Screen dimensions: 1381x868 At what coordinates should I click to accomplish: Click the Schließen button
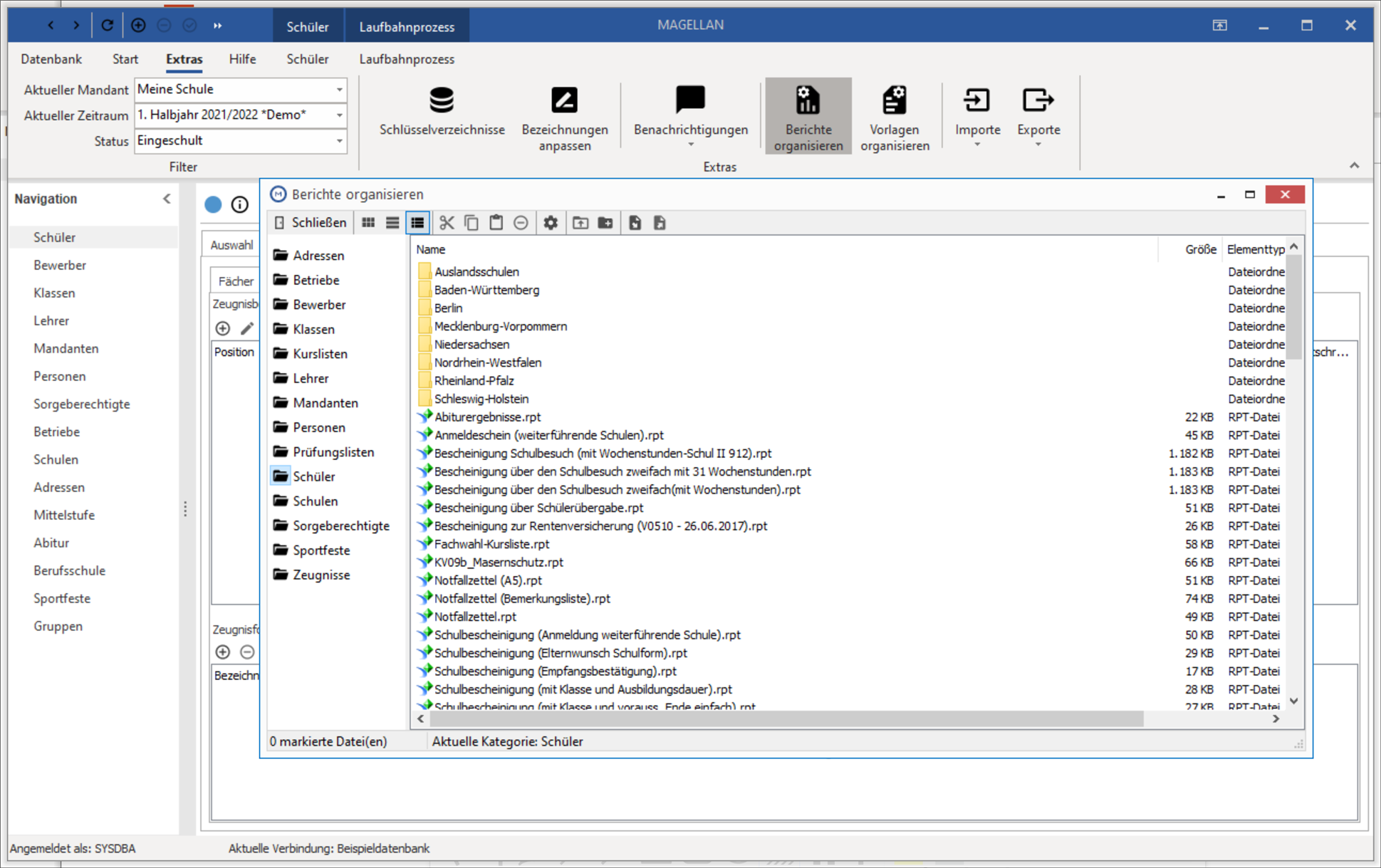coord(311,223)
